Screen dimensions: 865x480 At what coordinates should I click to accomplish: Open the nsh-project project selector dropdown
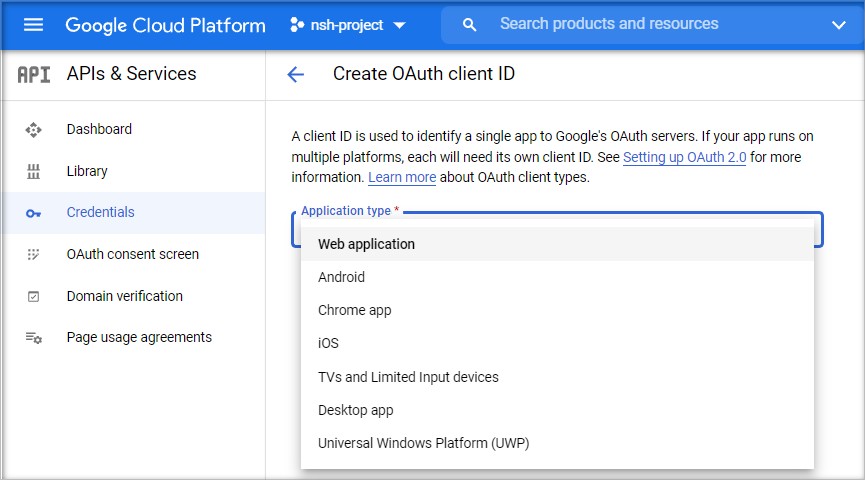click(x=348, y=25)
